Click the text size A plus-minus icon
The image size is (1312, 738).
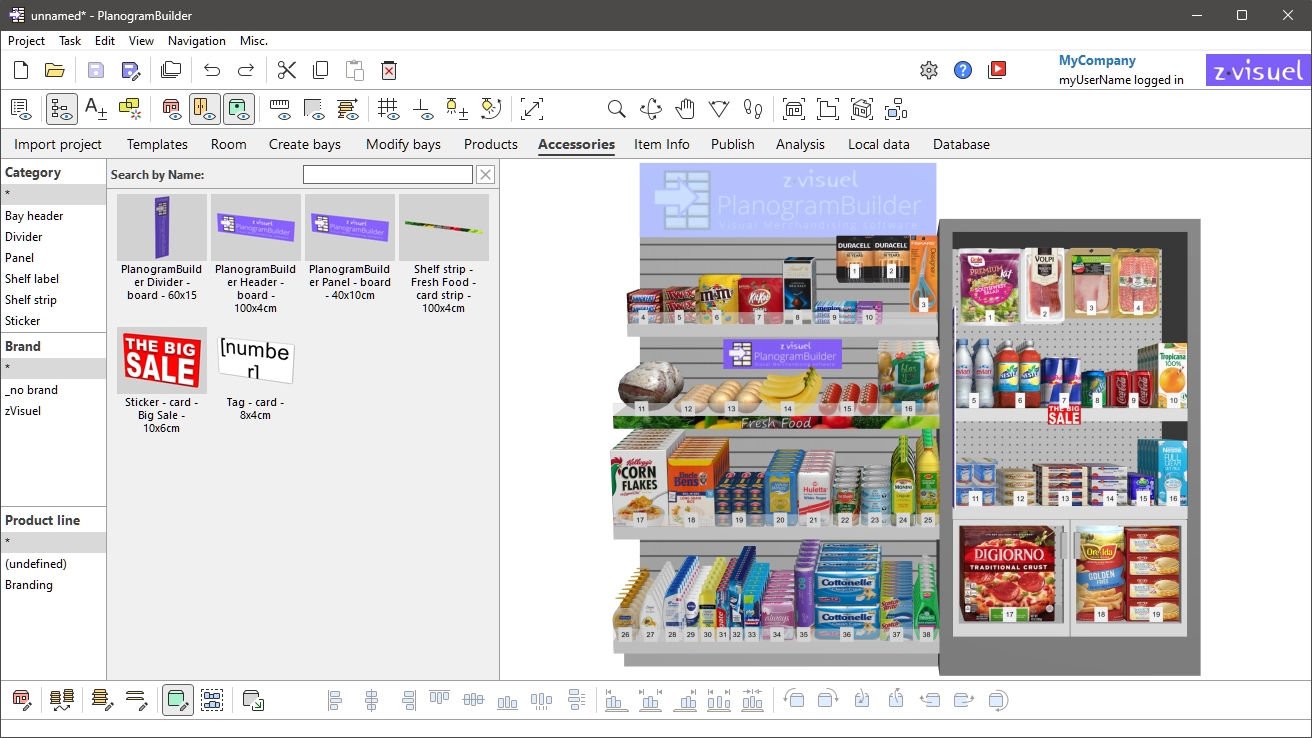tap(96, 108)
